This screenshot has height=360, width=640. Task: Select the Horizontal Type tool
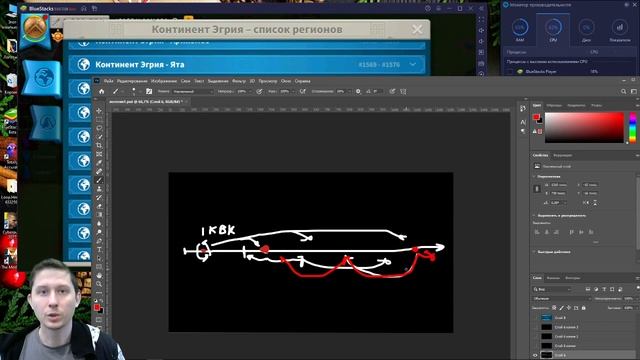pos(99,249)
